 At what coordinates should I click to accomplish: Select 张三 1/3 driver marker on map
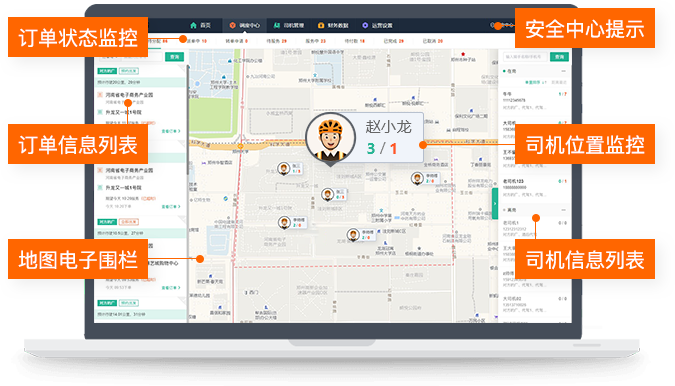click(x=290, y=168)
